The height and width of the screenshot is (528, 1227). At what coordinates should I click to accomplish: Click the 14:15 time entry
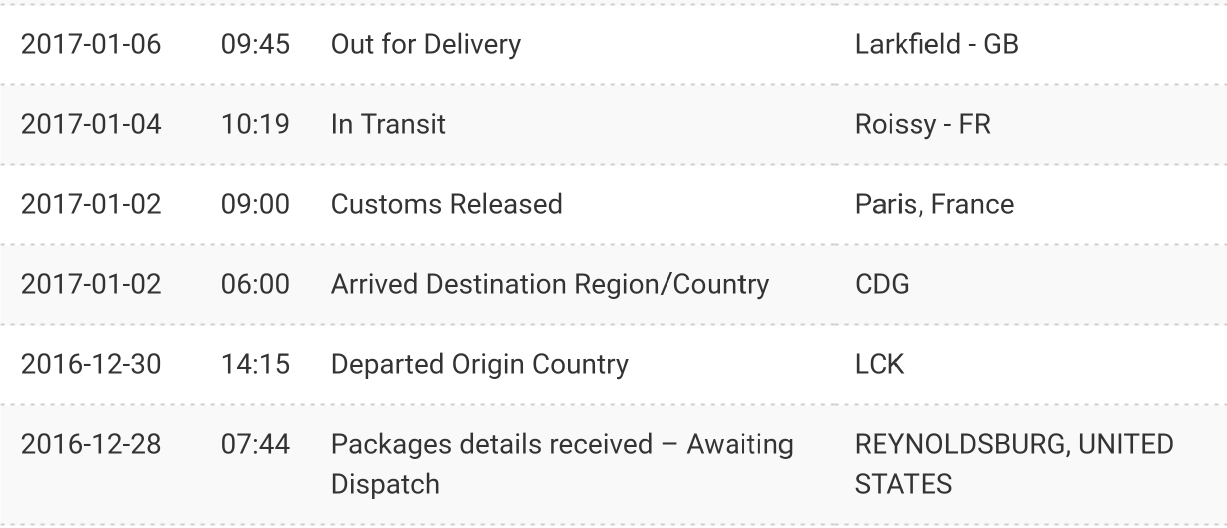[255, 365]
